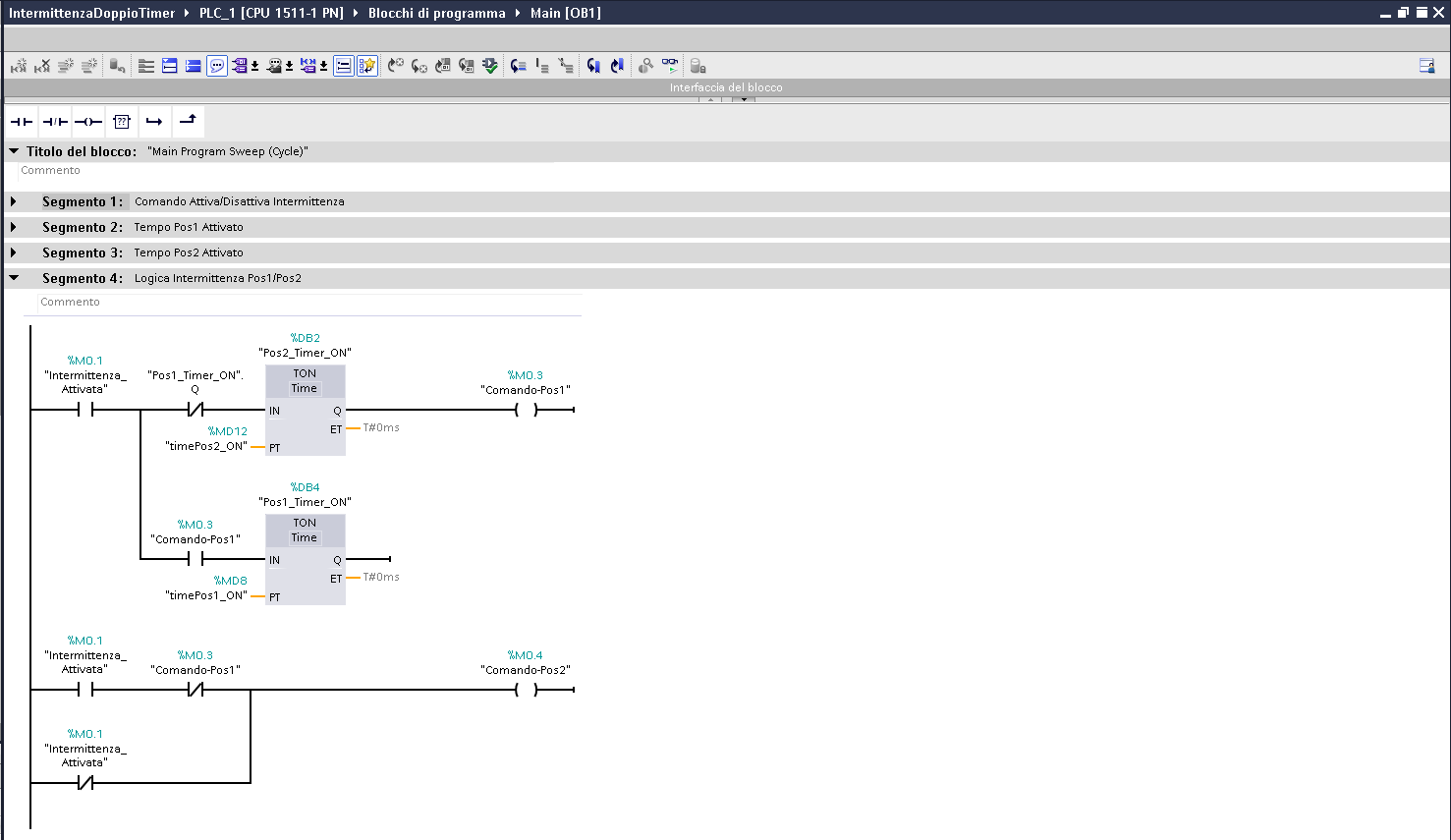Click the open branch favorites icon
The height and width of the screenshot is (840, 1451).
click(154, 122)
